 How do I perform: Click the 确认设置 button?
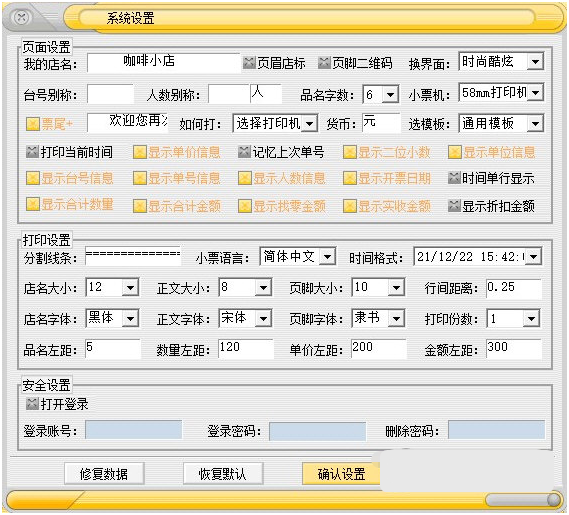click(341, 474)
